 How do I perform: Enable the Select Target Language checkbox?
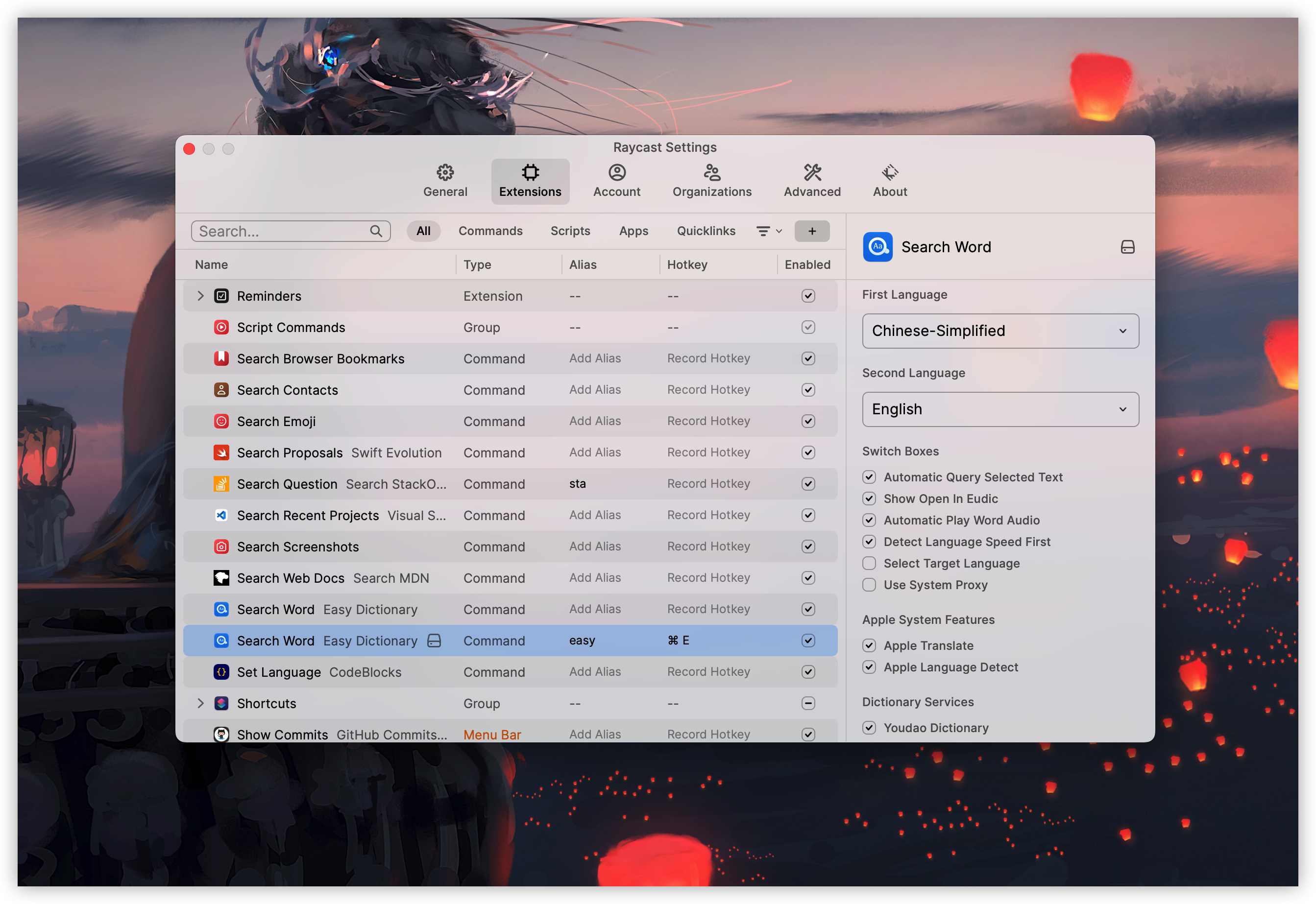(869, 563)
